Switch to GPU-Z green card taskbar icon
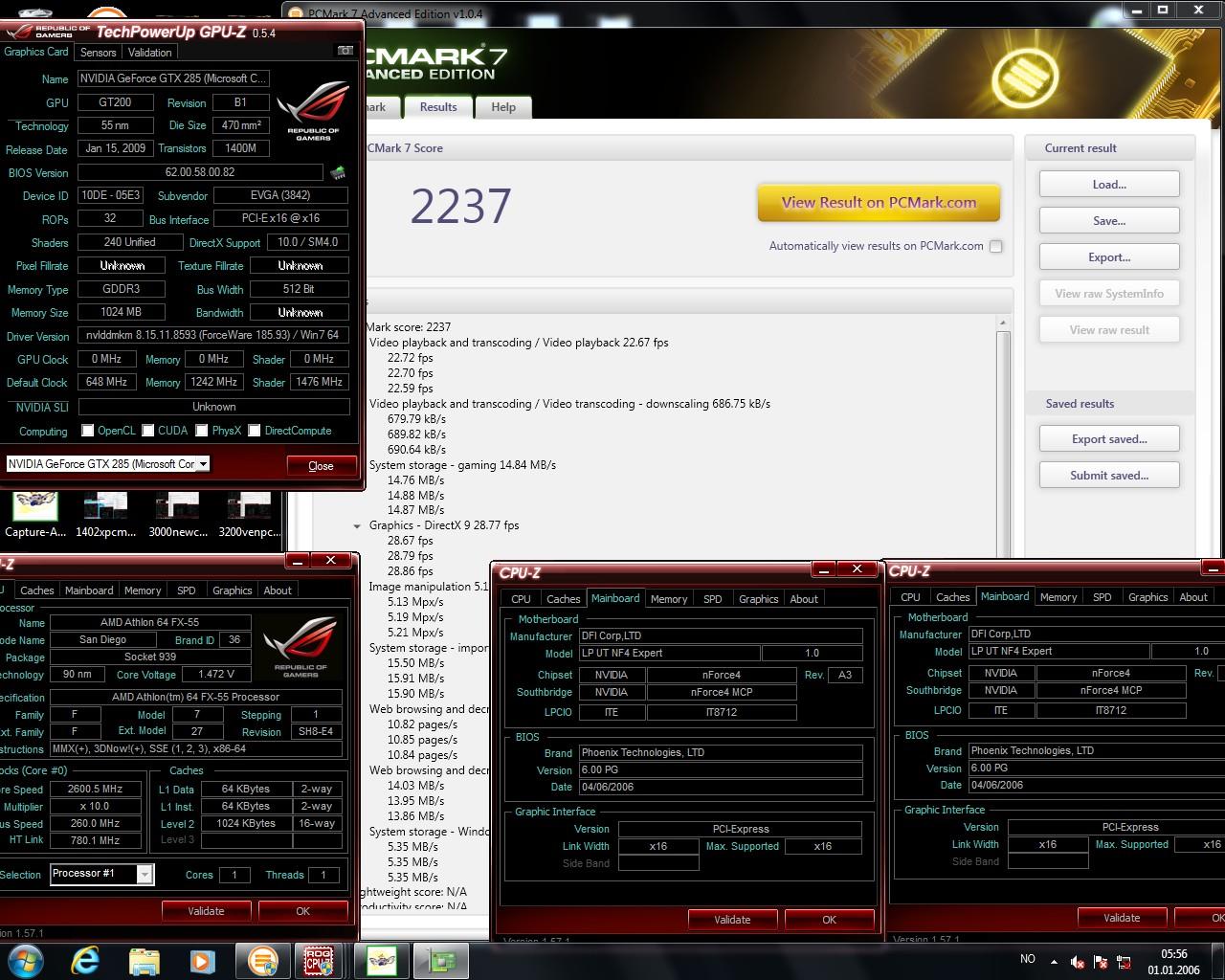This screenshot has height=980, width=1225. tap(441, 960)
